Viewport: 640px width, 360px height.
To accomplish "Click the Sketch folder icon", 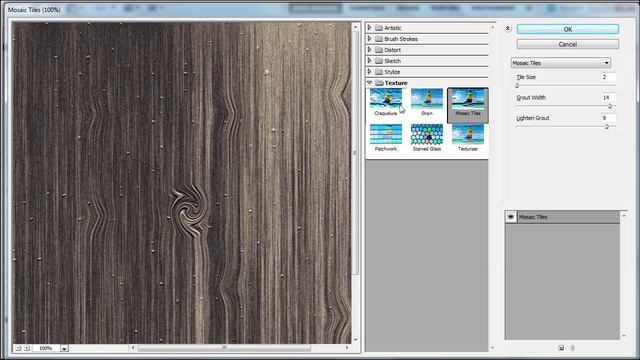I will pos(379,61).
